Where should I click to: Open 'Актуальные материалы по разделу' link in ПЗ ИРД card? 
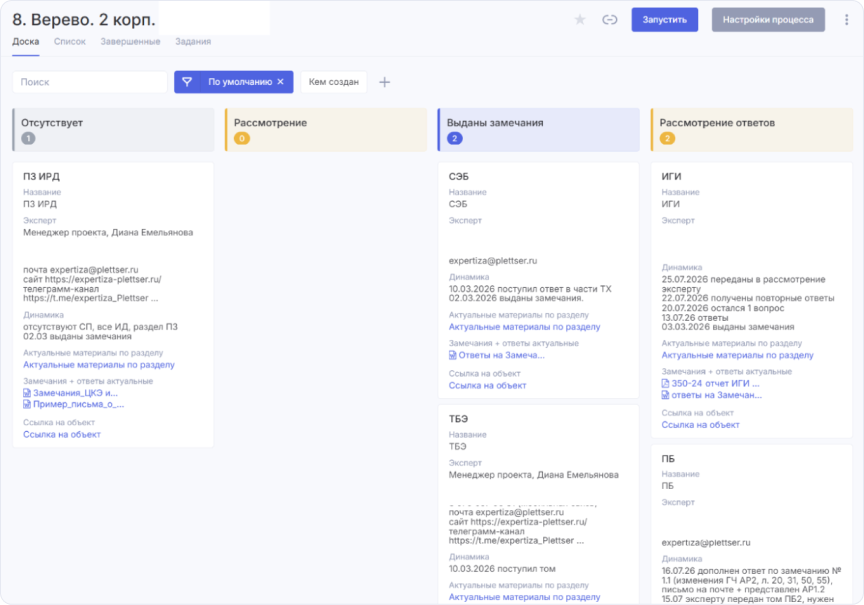tap(99, 365)
